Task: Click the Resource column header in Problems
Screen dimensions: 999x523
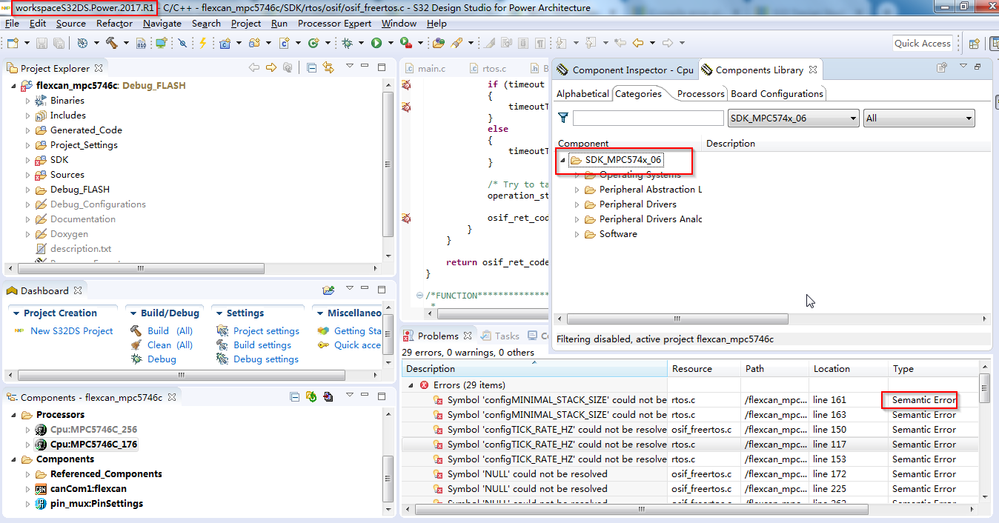Action: [703, 368]
